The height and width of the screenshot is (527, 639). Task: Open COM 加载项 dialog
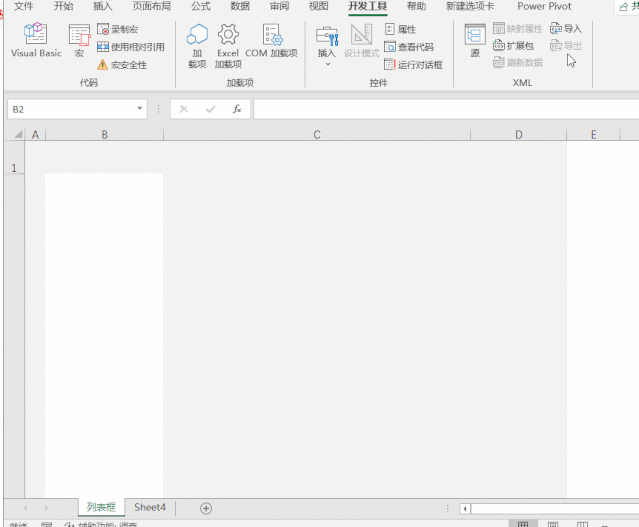(271, 40)
